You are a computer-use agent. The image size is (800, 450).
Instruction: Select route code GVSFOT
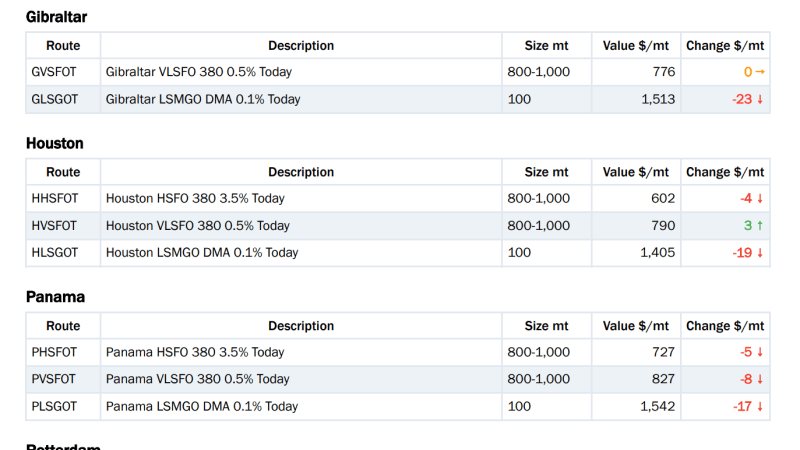(x=54, y=72)
